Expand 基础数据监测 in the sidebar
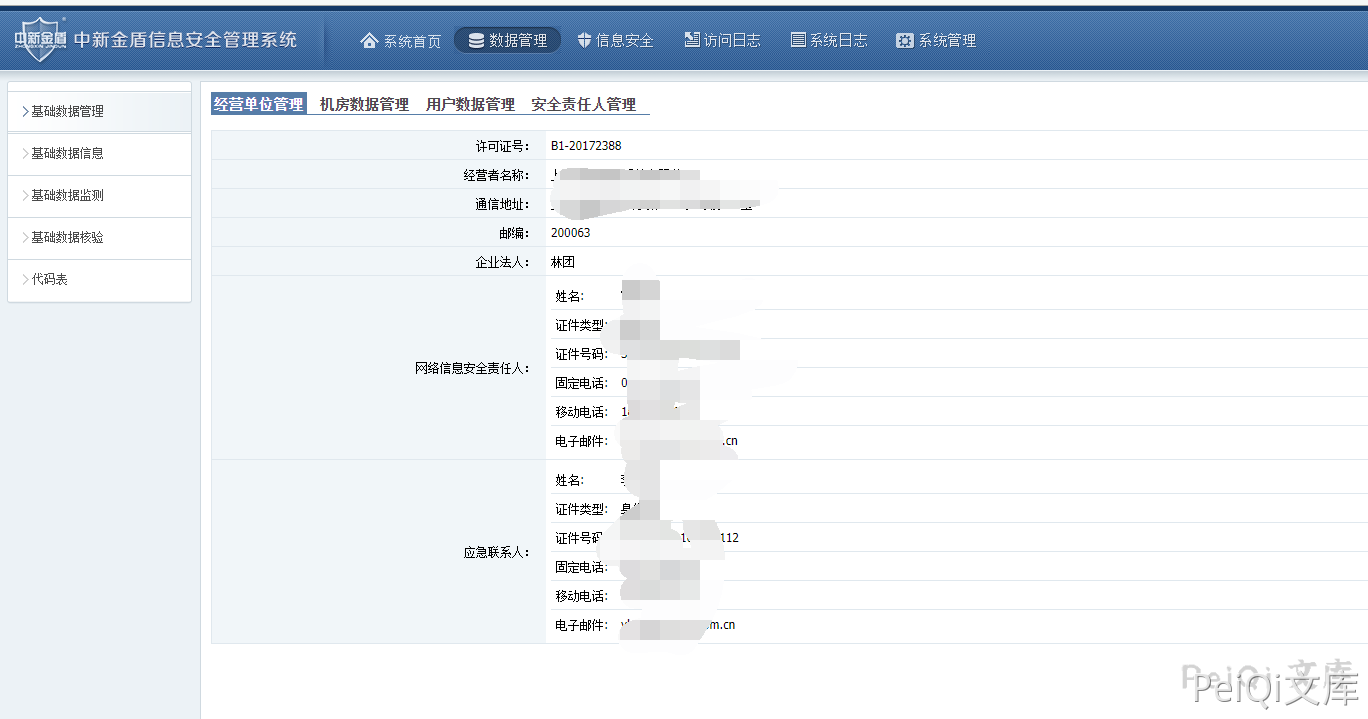The image size is (1368, 719). click(x=67, y=196)
